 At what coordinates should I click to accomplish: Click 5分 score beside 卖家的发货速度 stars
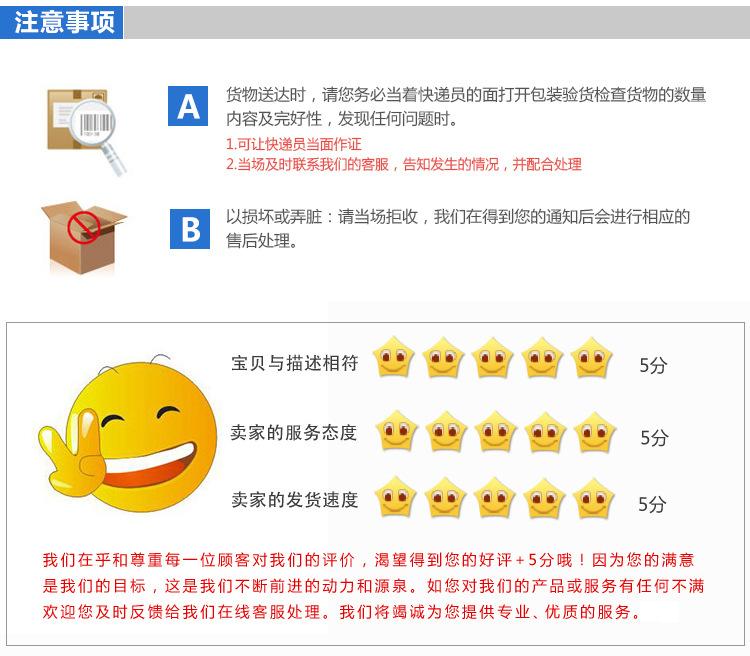(x=652, y=504)
